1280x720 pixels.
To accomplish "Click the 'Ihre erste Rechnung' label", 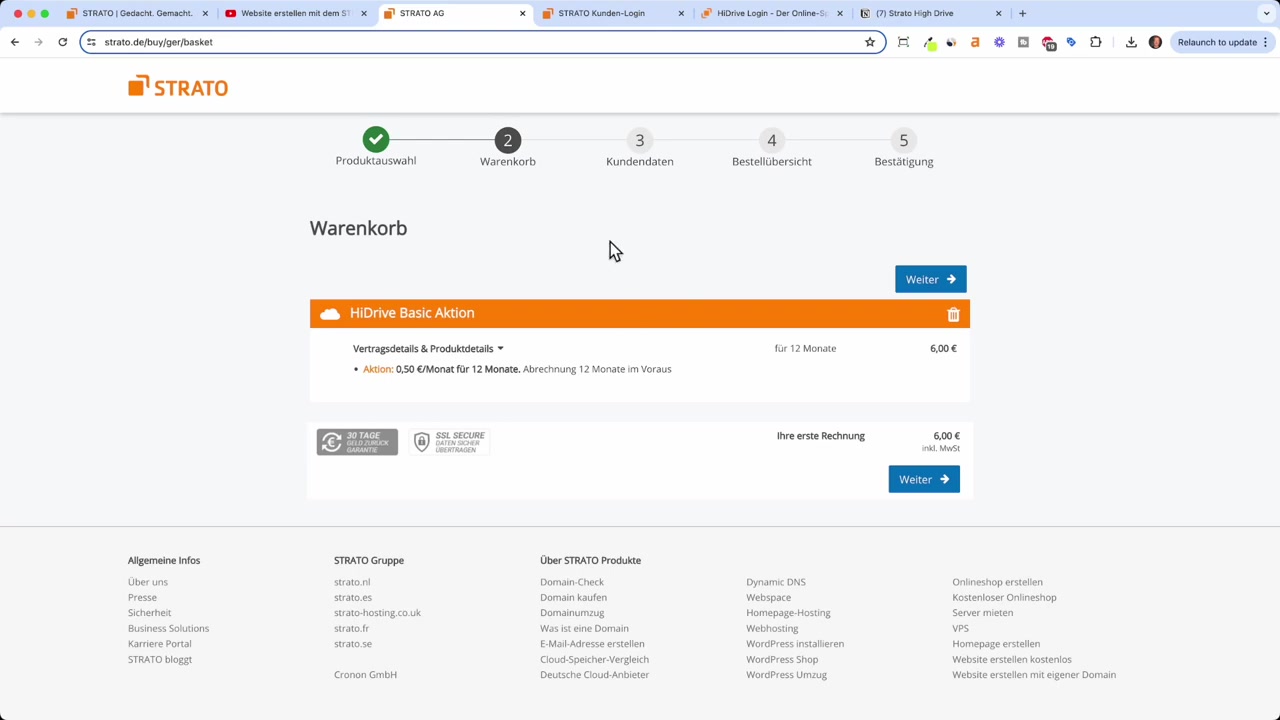I will coord(821,436).
